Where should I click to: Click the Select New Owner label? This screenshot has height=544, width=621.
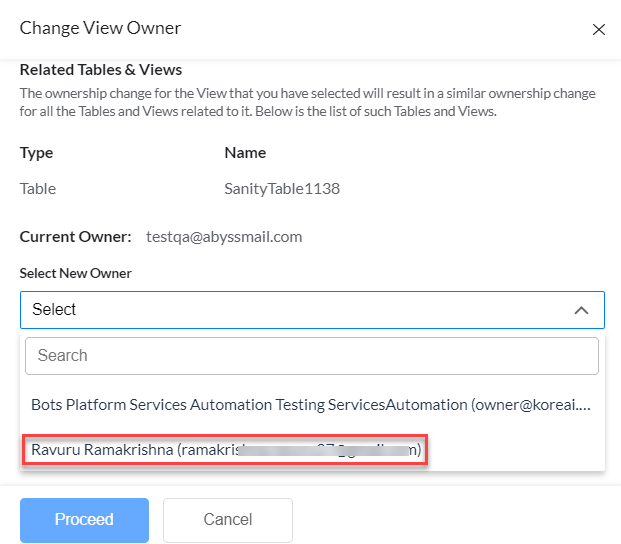point(76,273)
